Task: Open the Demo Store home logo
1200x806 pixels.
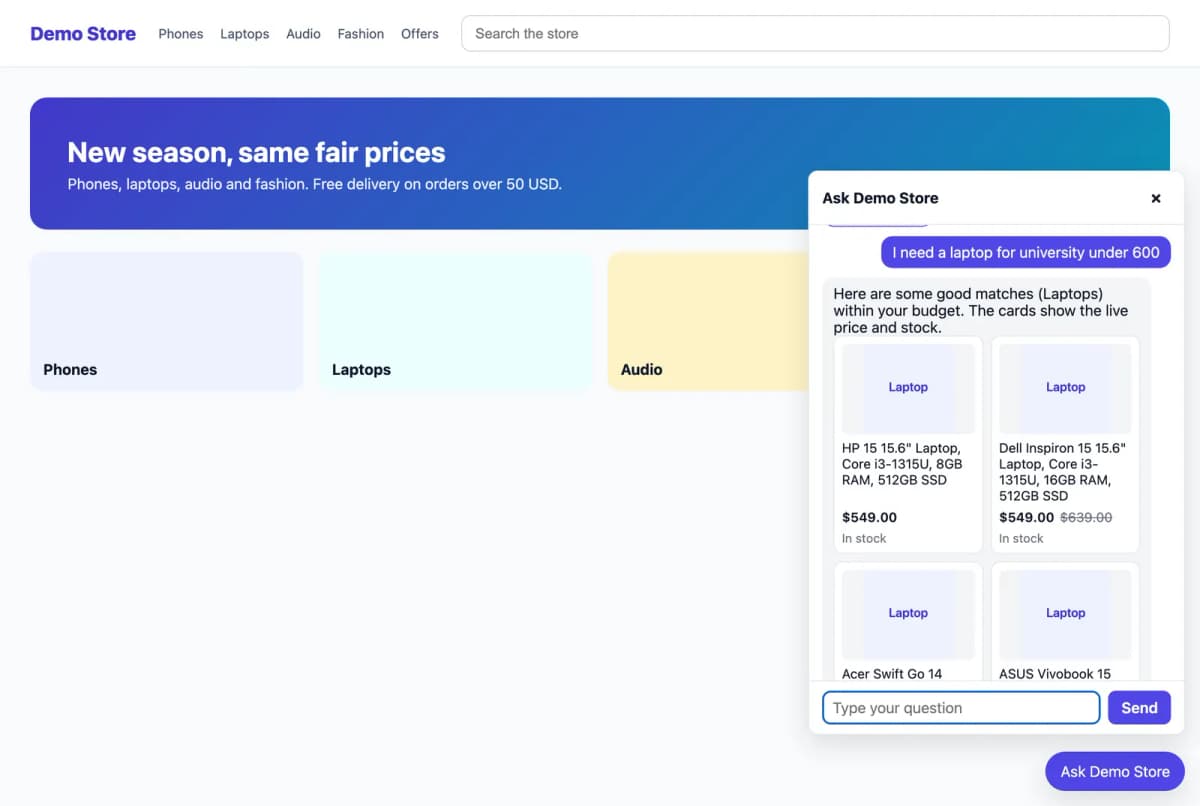Action: [83, 34]
